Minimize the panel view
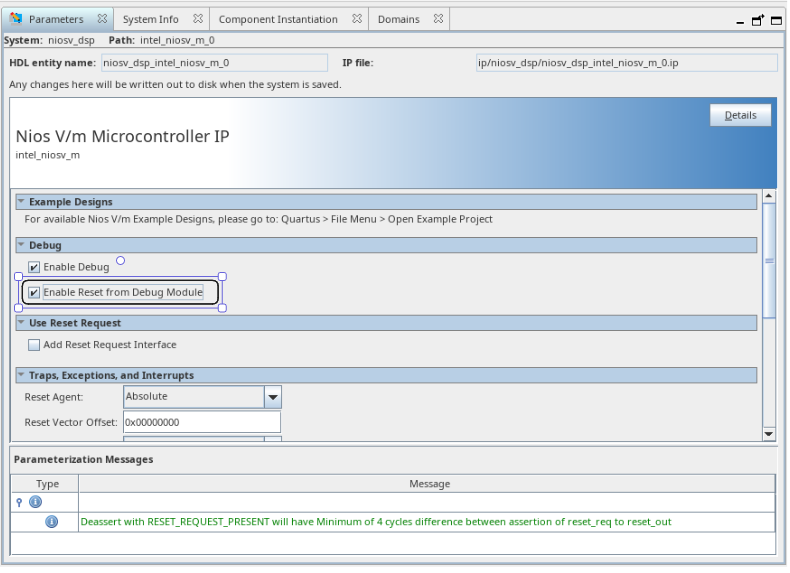 (742, 22)
